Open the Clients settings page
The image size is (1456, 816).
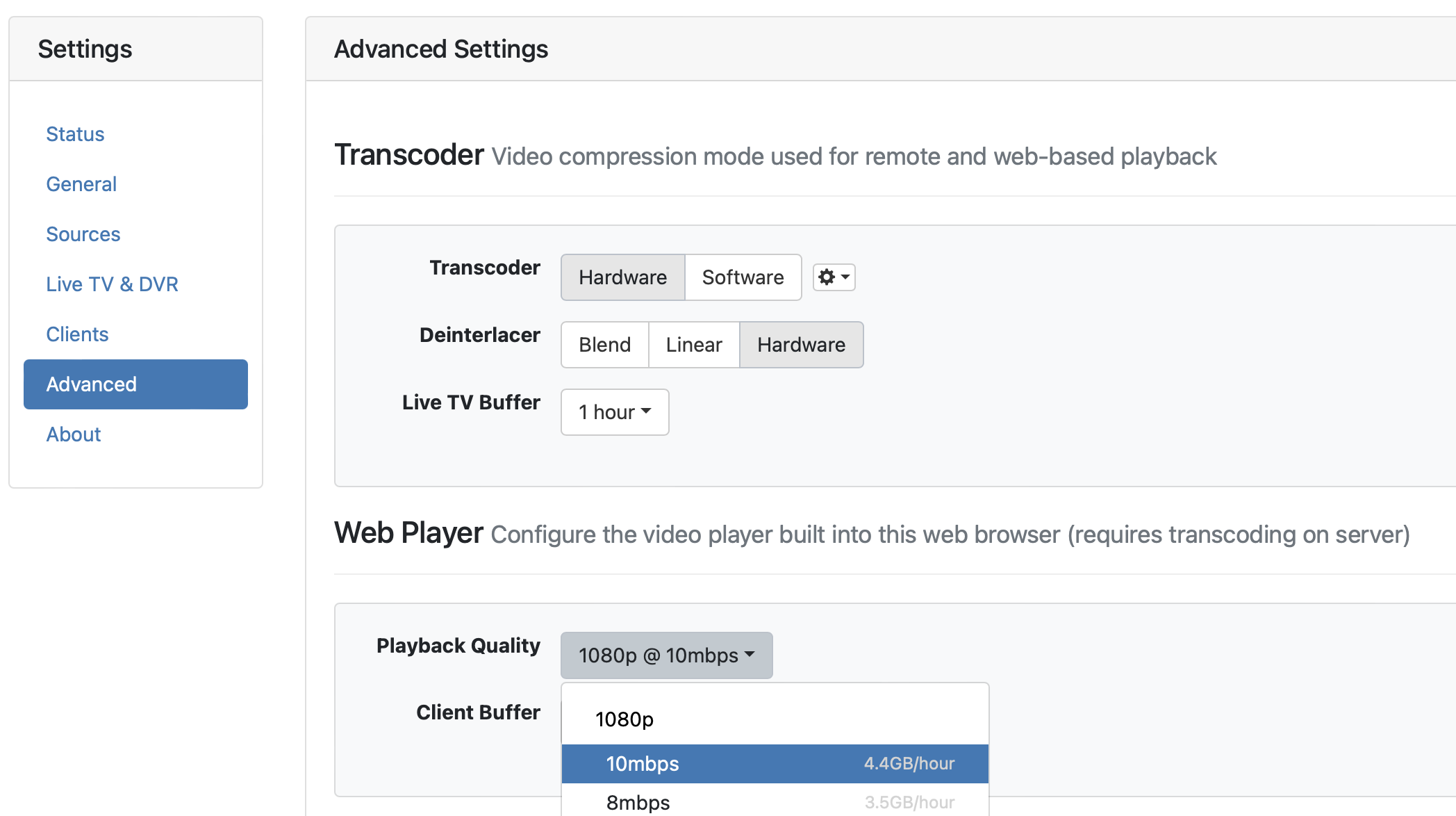coord(77,334)
